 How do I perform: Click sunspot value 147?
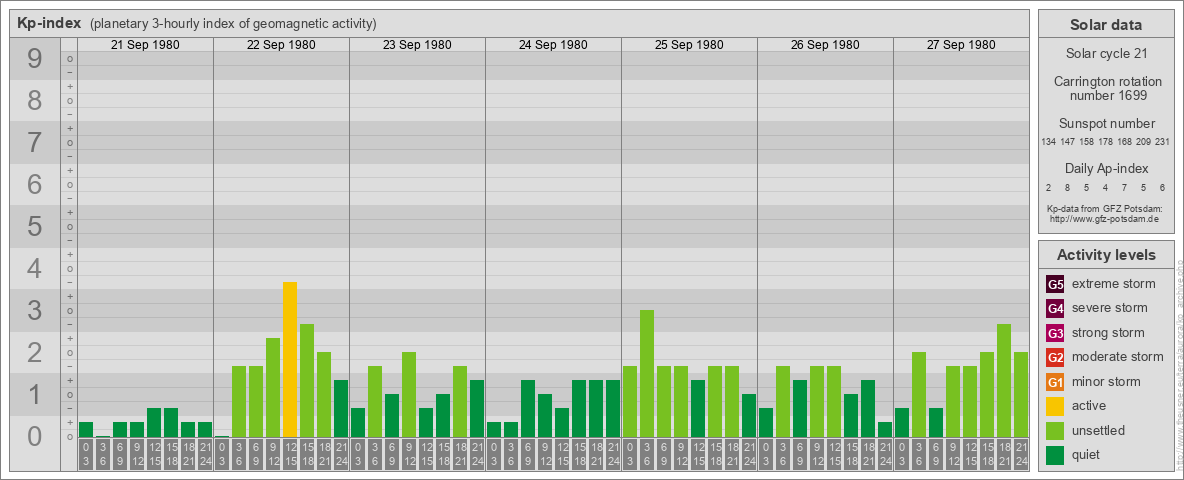click(1067, 142)
